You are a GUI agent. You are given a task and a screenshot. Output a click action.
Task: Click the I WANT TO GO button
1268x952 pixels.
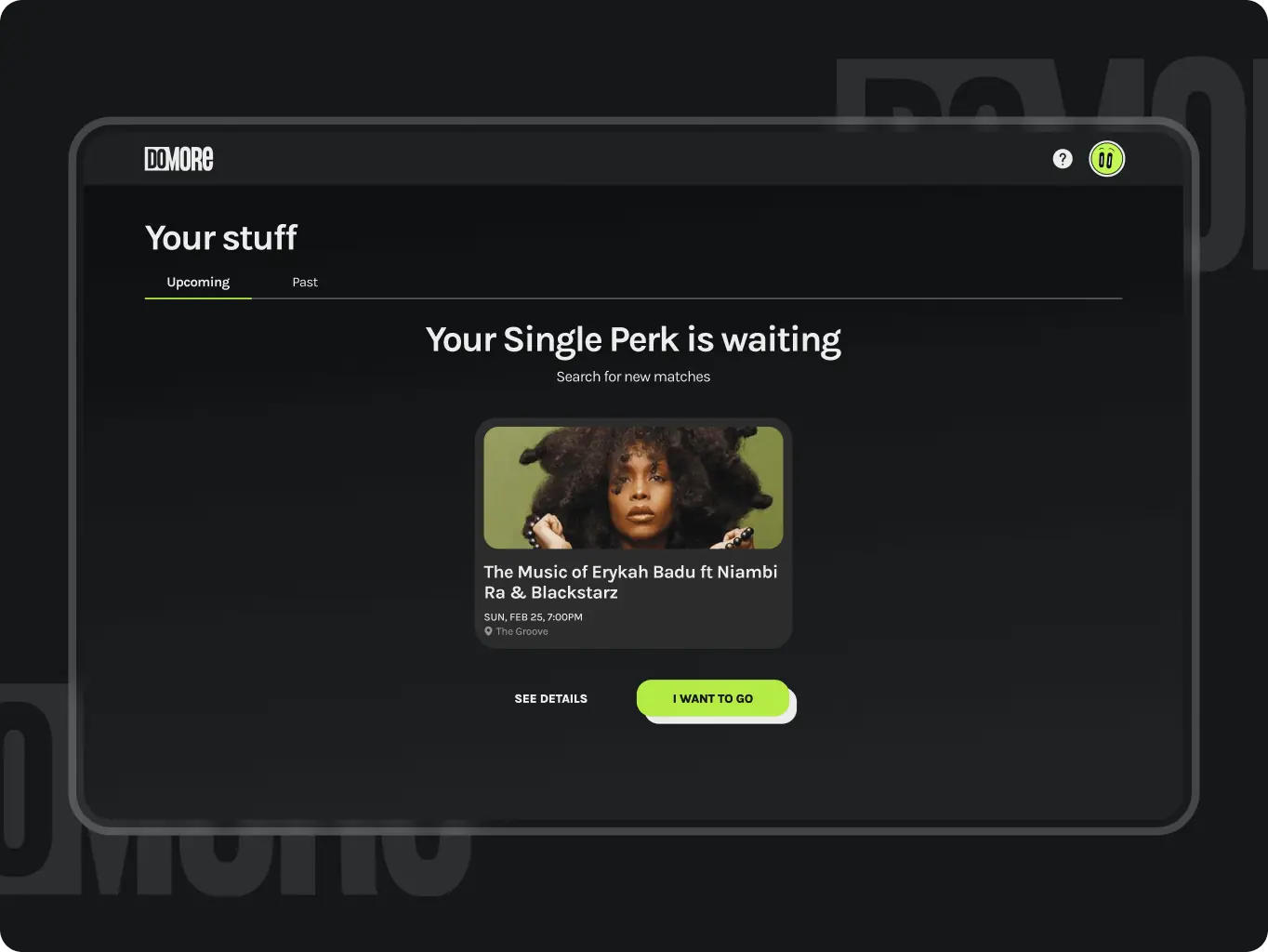coord(713,698)
